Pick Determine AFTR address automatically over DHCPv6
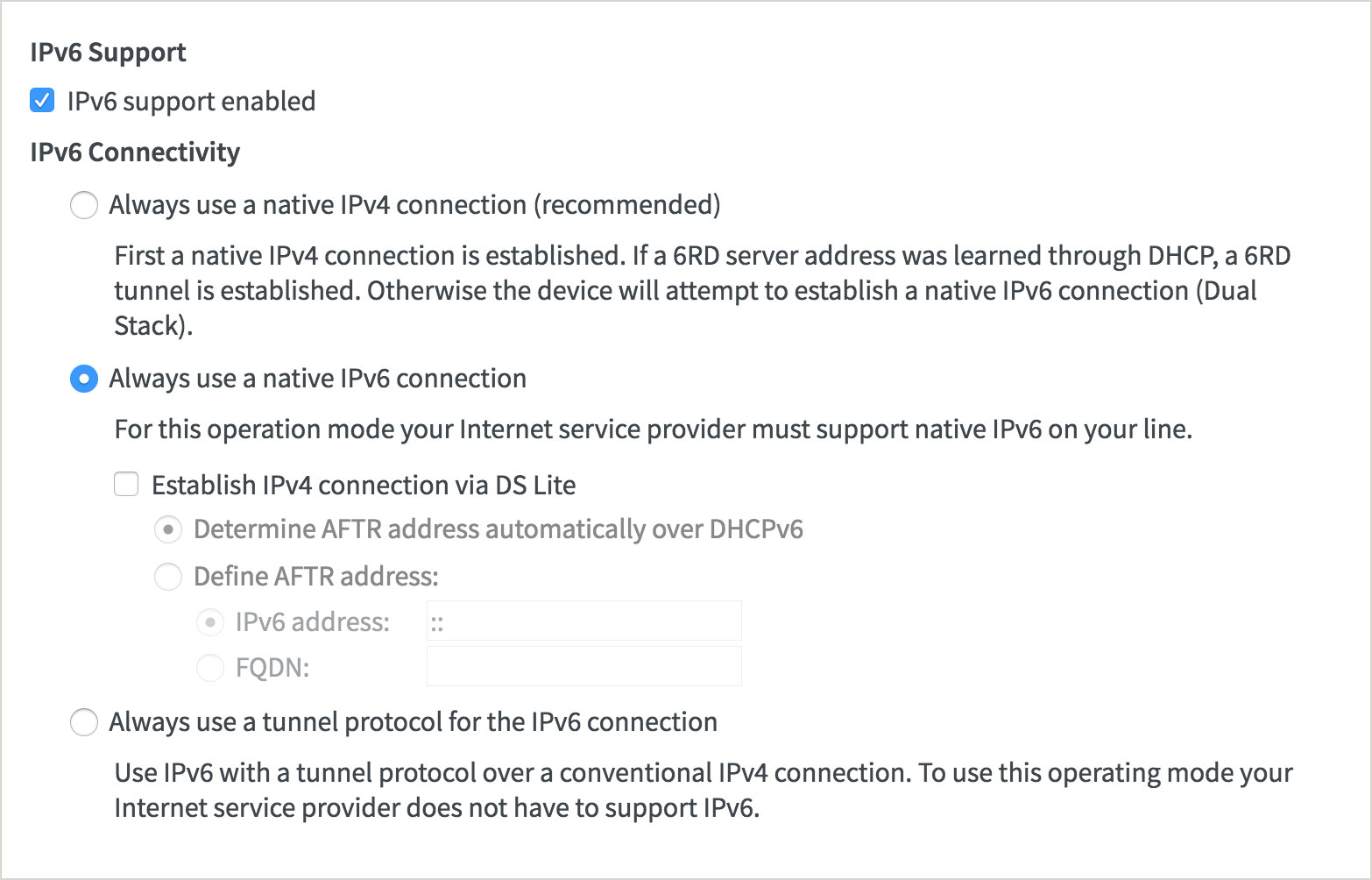Screen dimensions: 1372x880 167,529
